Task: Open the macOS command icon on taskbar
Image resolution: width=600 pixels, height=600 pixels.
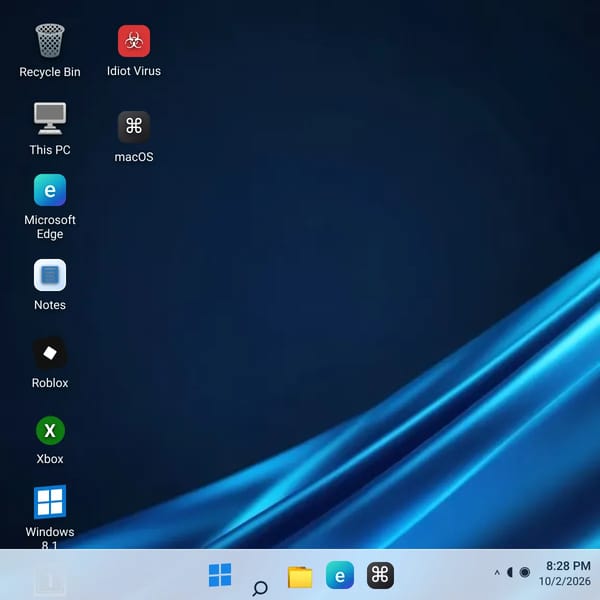Action: pyautogui.click(x=380, y=575)
